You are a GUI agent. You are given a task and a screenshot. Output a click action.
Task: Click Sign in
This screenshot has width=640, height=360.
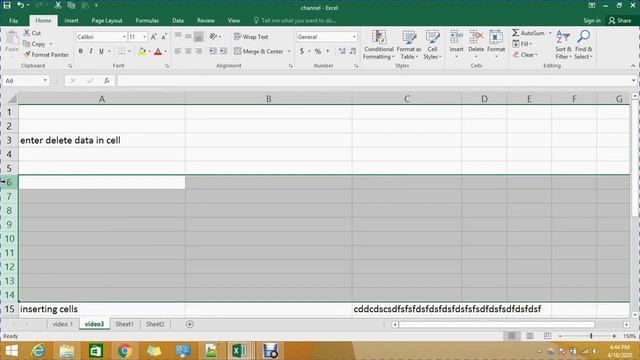592,20
